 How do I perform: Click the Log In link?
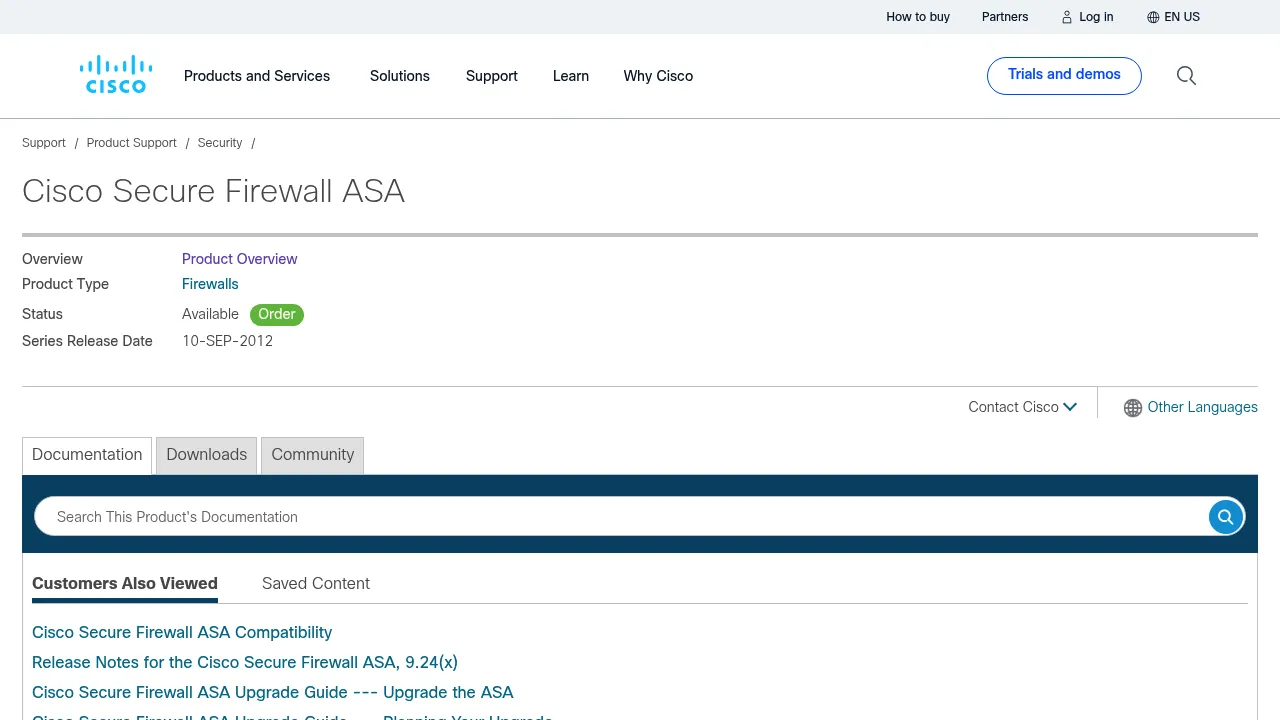click(1096, 17)
